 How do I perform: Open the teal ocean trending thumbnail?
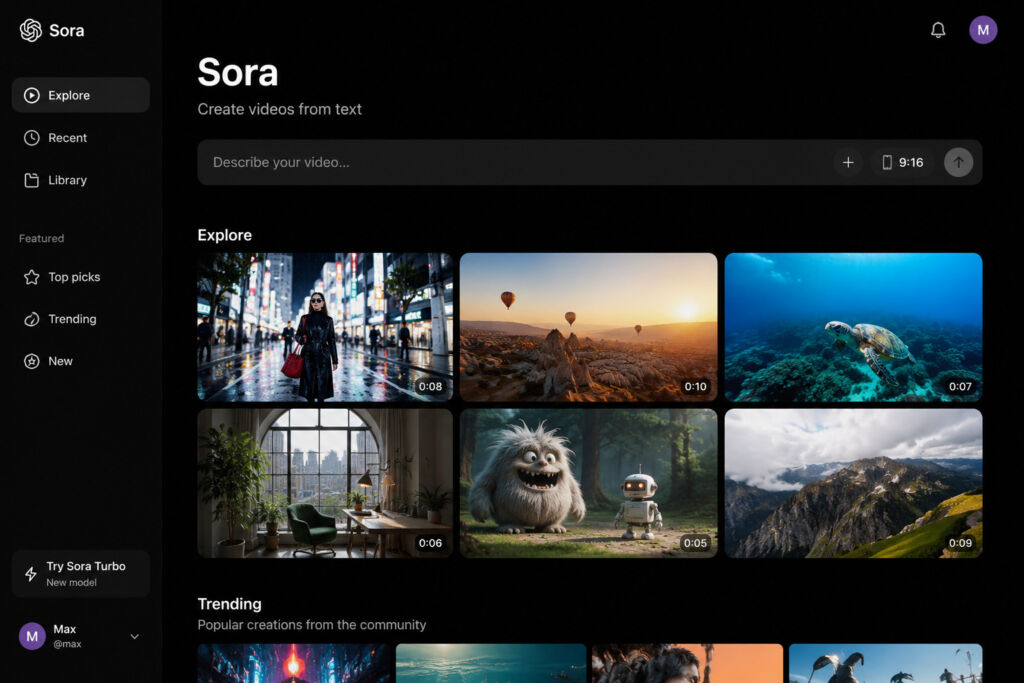[491, 663]
